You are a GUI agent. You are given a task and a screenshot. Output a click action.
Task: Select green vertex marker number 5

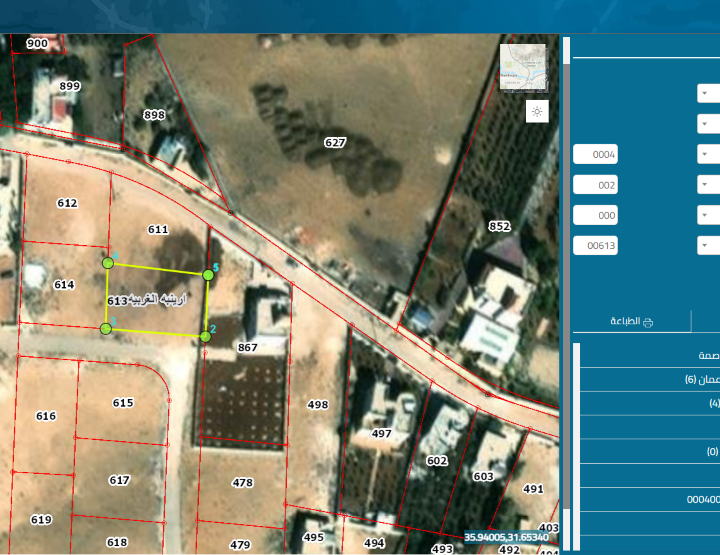[x=208, y=274]
